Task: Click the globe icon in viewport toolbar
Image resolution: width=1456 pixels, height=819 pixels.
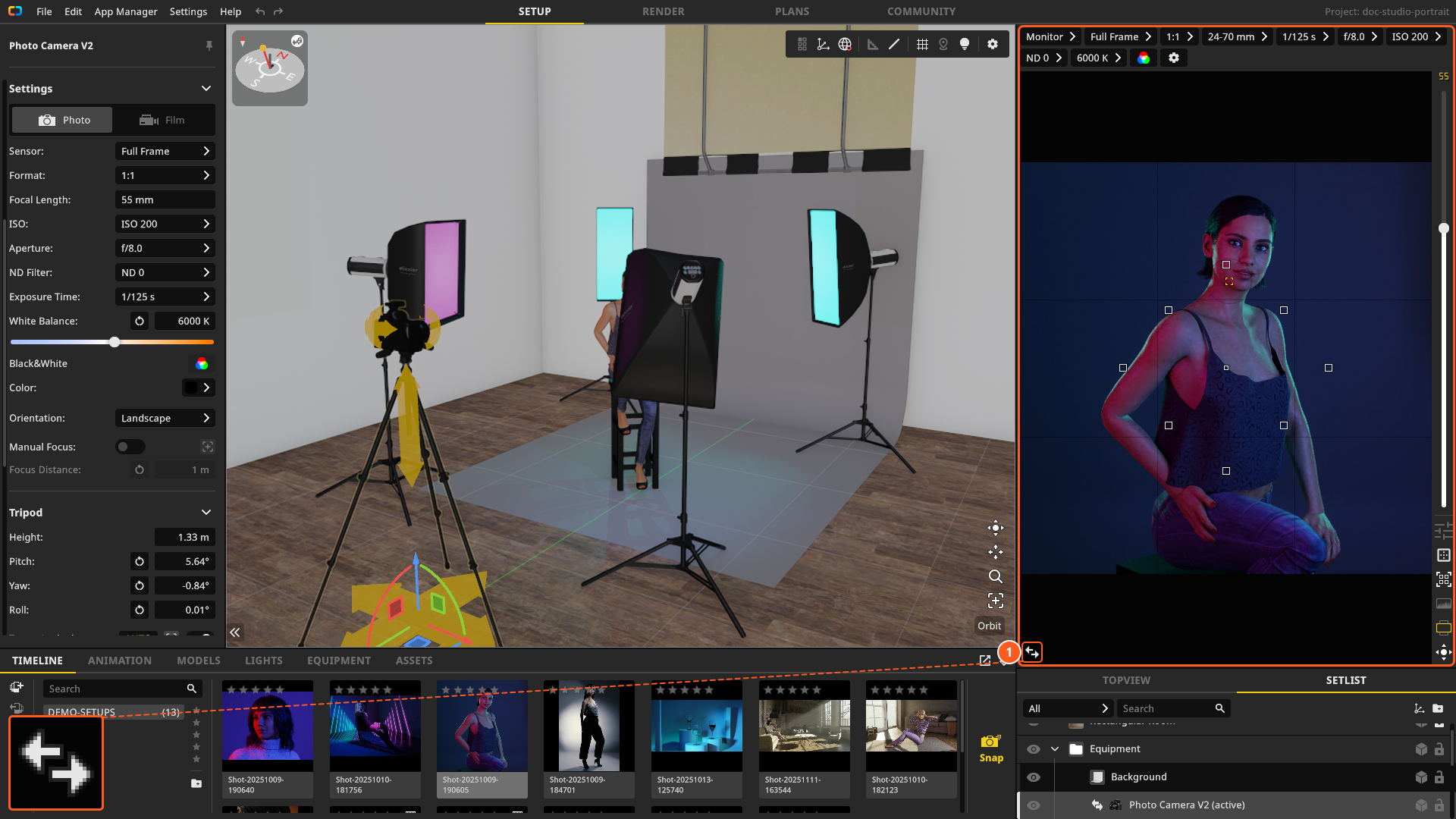Action: pyautogui.click(x=845, y=44)
